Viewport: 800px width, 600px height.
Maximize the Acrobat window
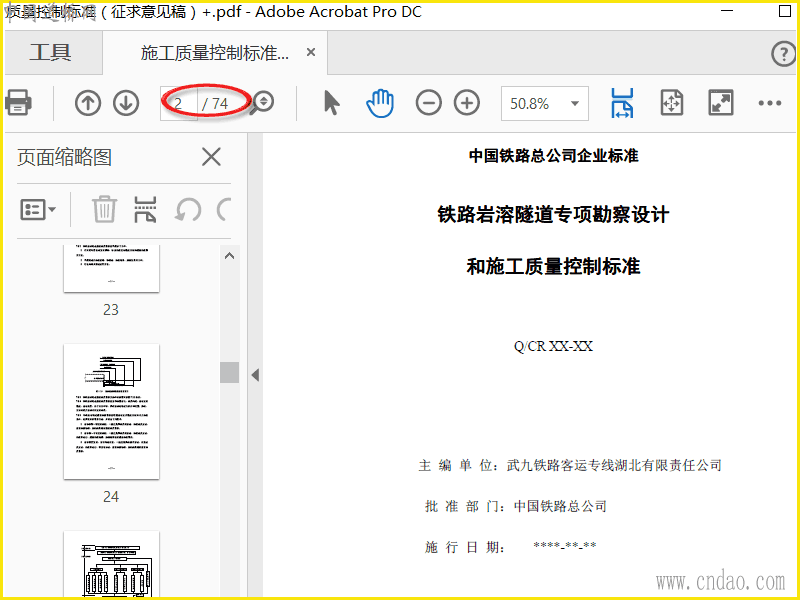(786, 11)
